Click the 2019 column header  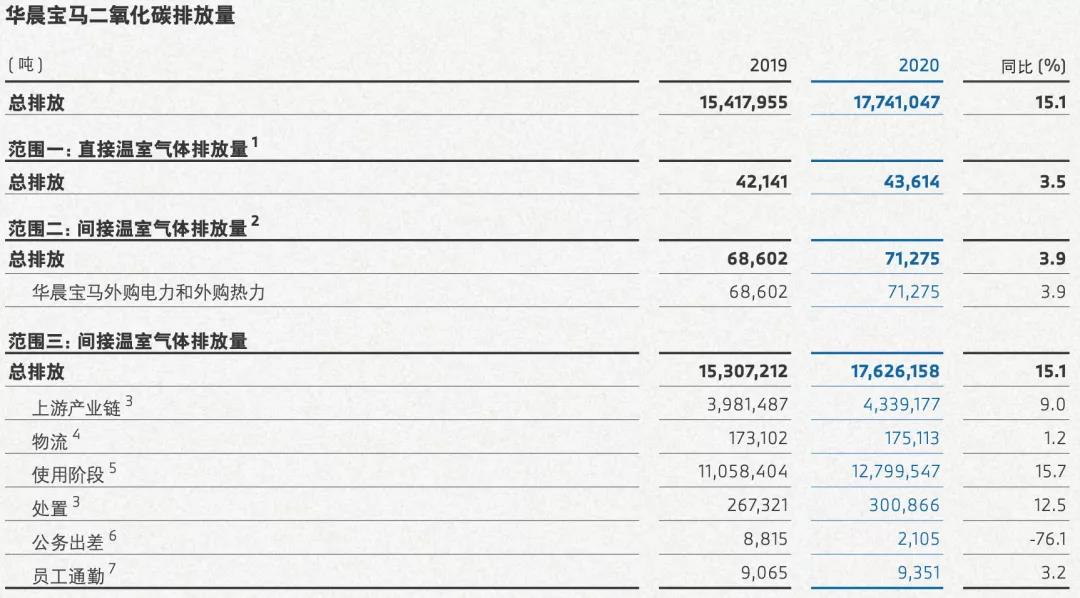(x=768, y=65)
